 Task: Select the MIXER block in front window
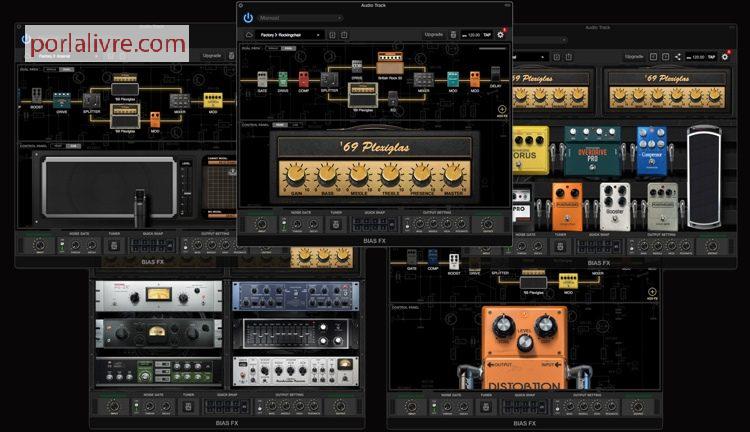tap(424, 79)
